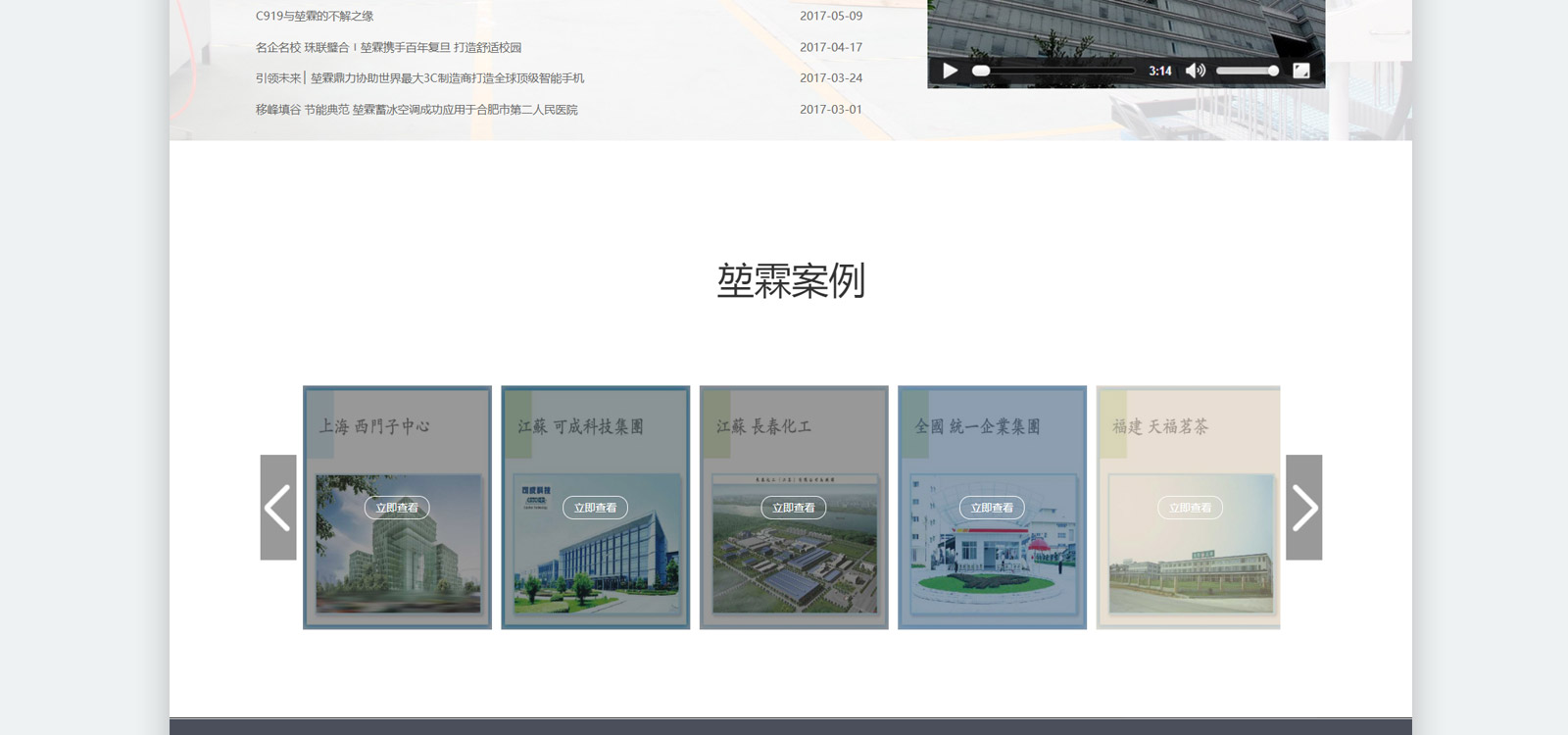Play the video in the player
This screenshot has height=735, width=1568.
pos(950,71)
